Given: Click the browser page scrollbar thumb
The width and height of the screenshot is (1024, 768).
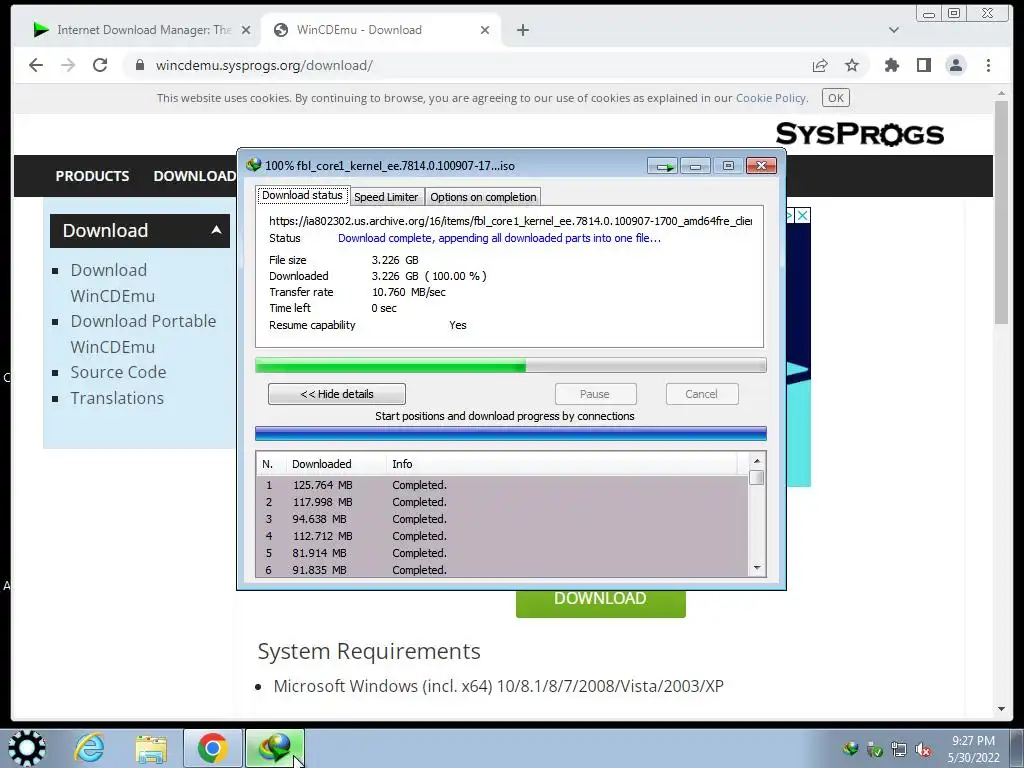Looking at the screenshot, I should click(x=1002, y=212).
